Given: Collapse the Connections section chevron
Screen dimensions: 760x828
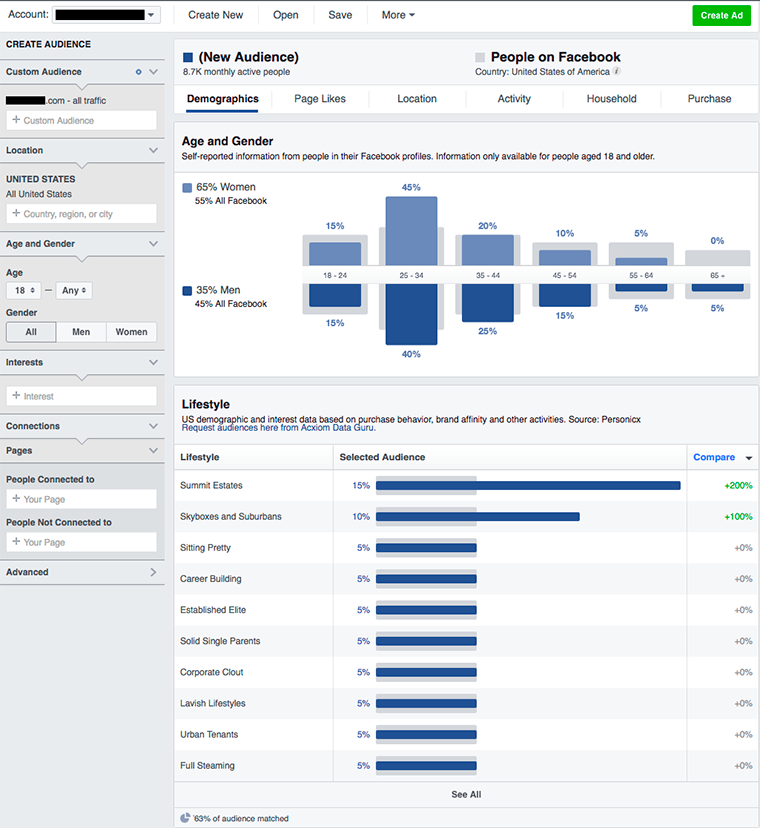Looking at the screenshot, I should point(154,426).
